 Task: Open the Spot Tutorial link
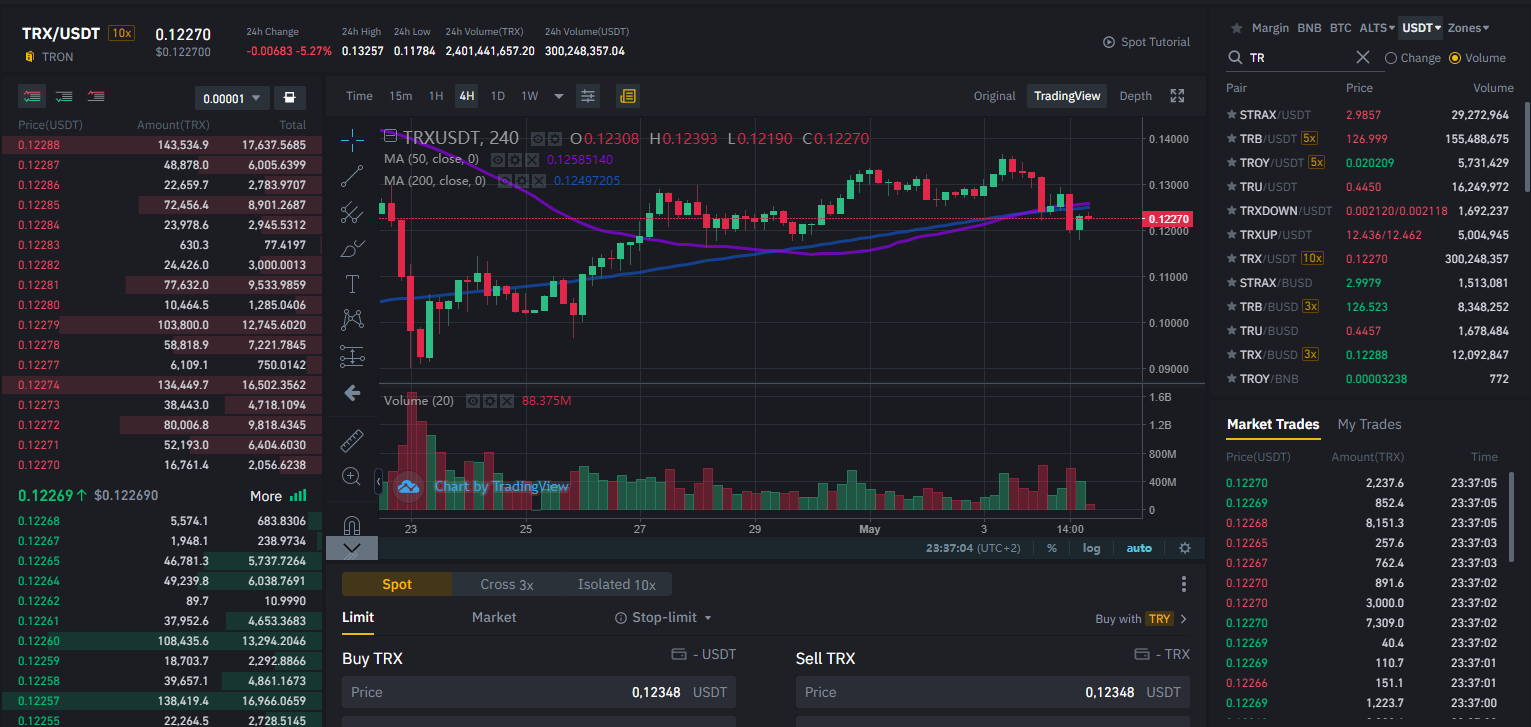coord(1146,42)
